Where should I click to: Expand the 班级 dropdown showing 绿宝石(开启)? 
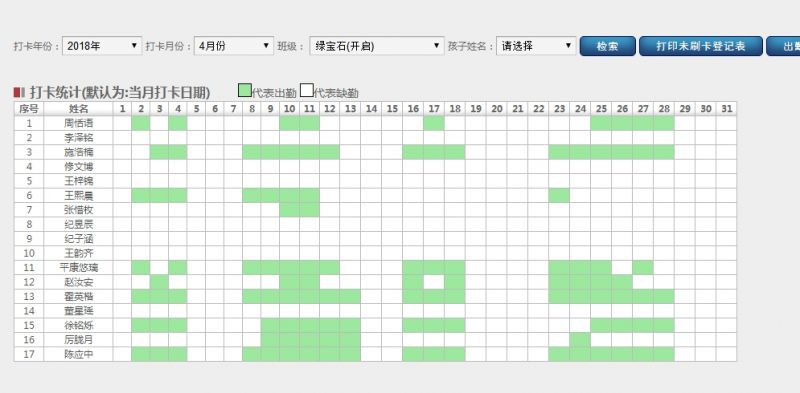(x=377, y=46)
